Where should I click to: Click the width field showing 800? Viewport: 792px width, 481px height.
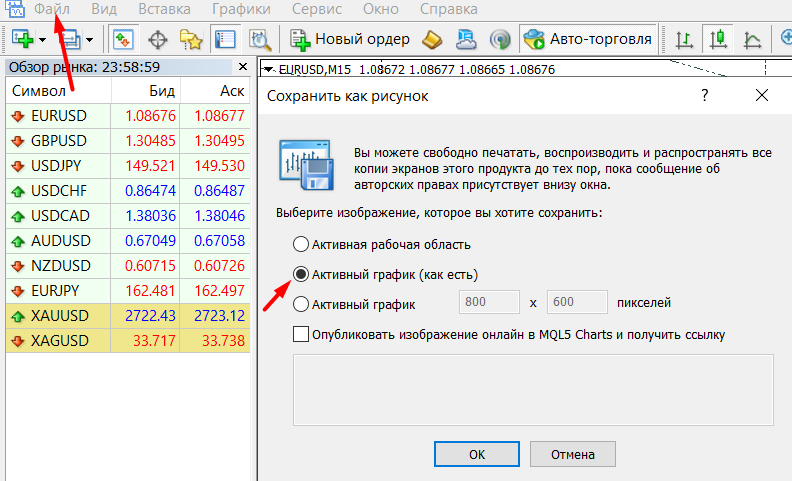coord(489,302)
